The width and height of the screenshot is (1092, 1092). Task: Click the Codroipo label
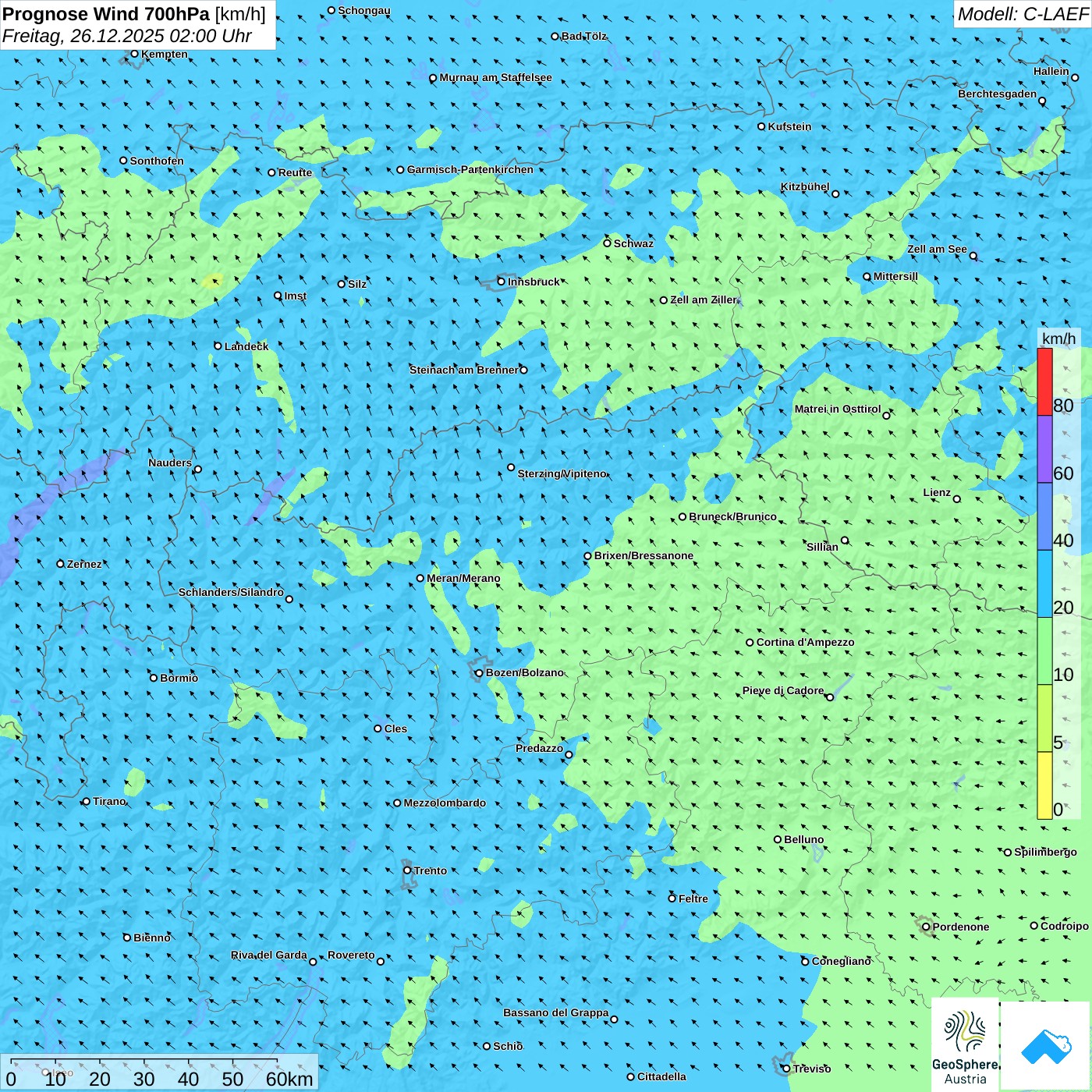[x=1065, y=926]
